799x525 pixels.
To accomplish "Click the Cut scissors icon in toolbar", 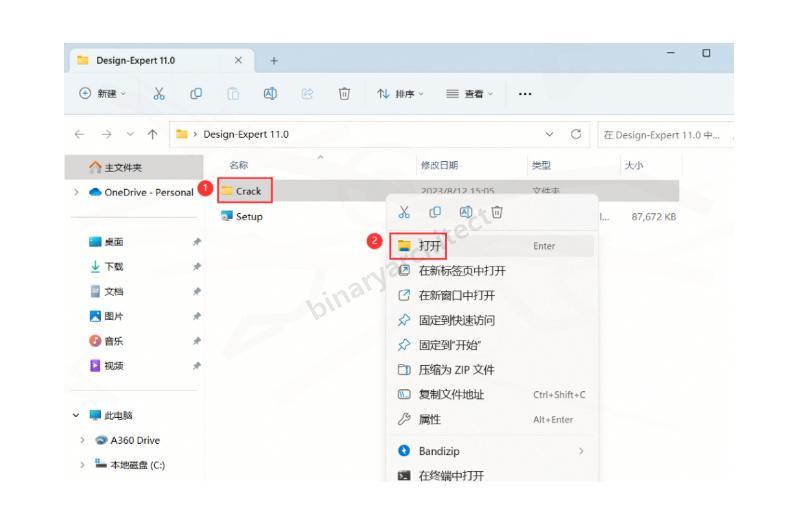I will 159,94.
